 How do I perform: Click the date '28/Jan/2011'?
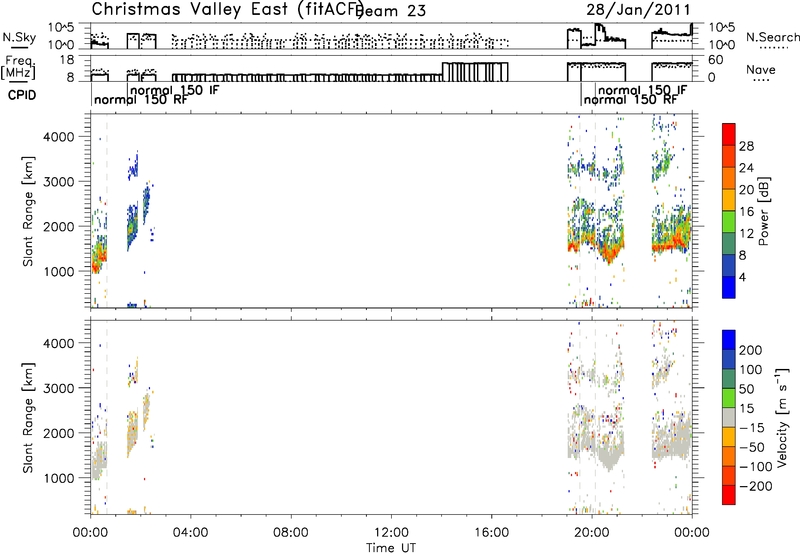coord(638,9)
